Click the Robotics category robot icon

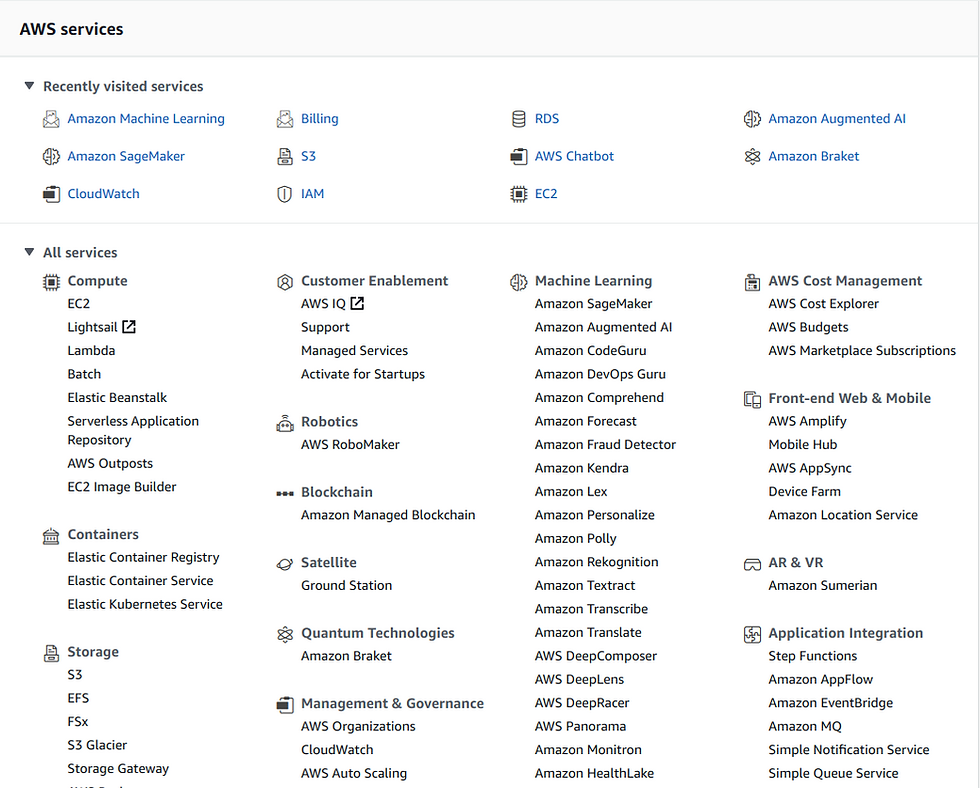[x=285, y=423]
